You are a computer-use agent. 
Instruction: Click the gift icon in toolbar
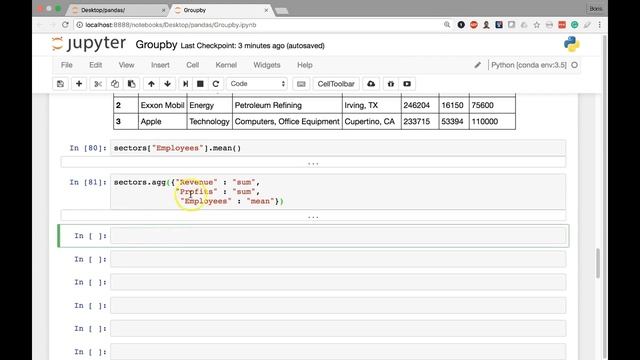coord(391,84)
